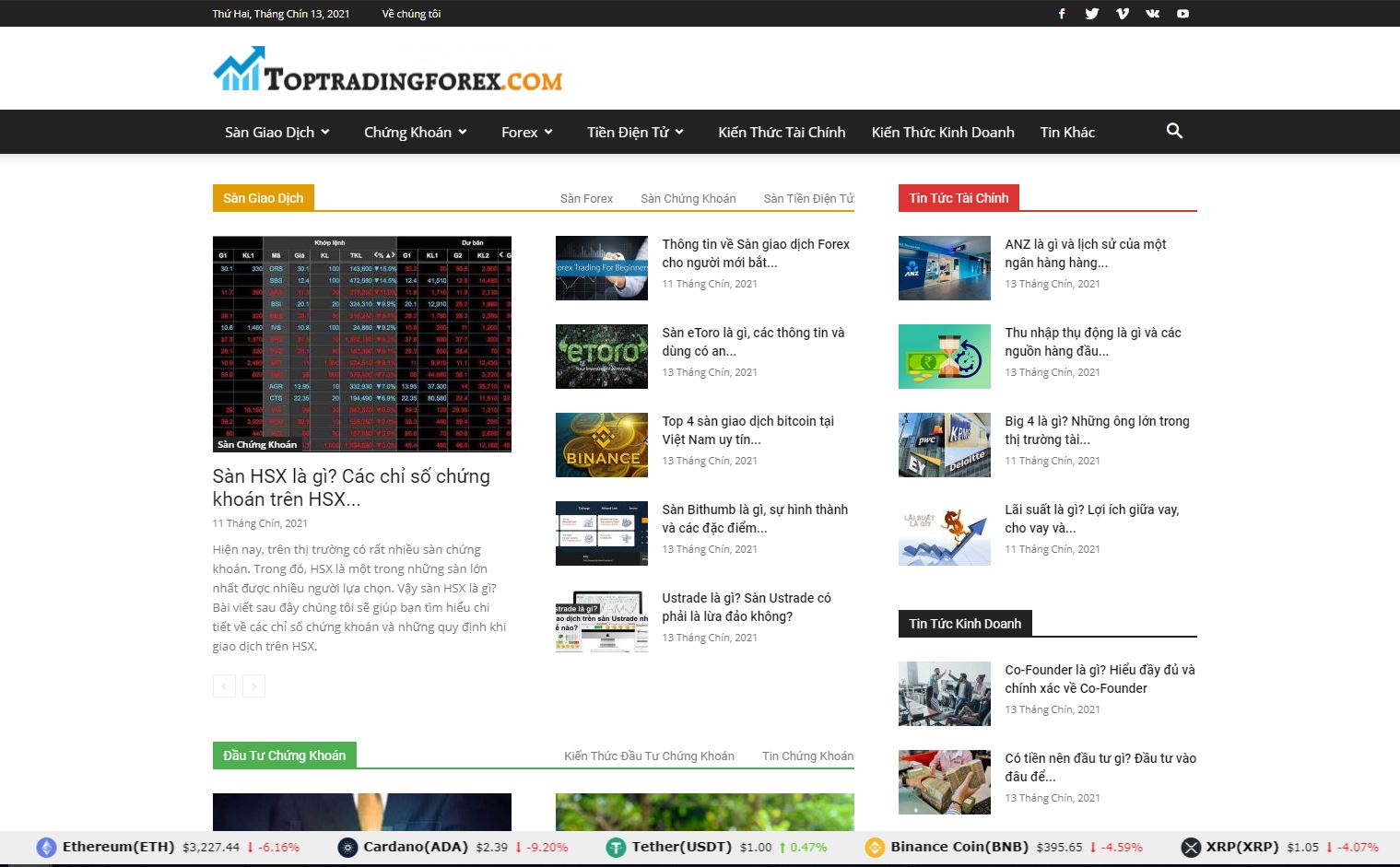Click the Big 4 logos thumbnail
Viewport: 1400px width, 867px height.
click(x=945, y=445)
